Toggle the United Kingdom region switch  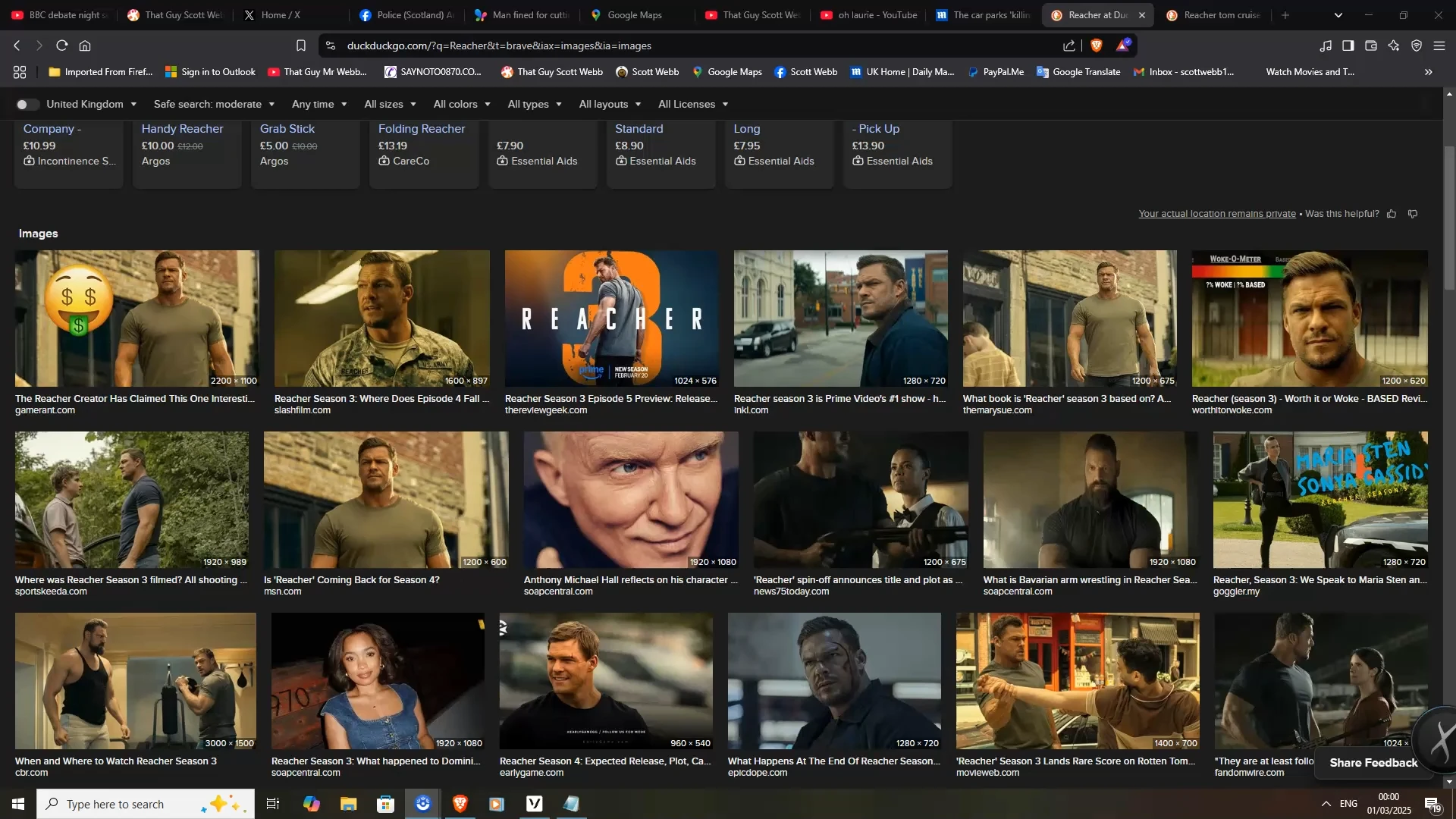pos(27,105)
